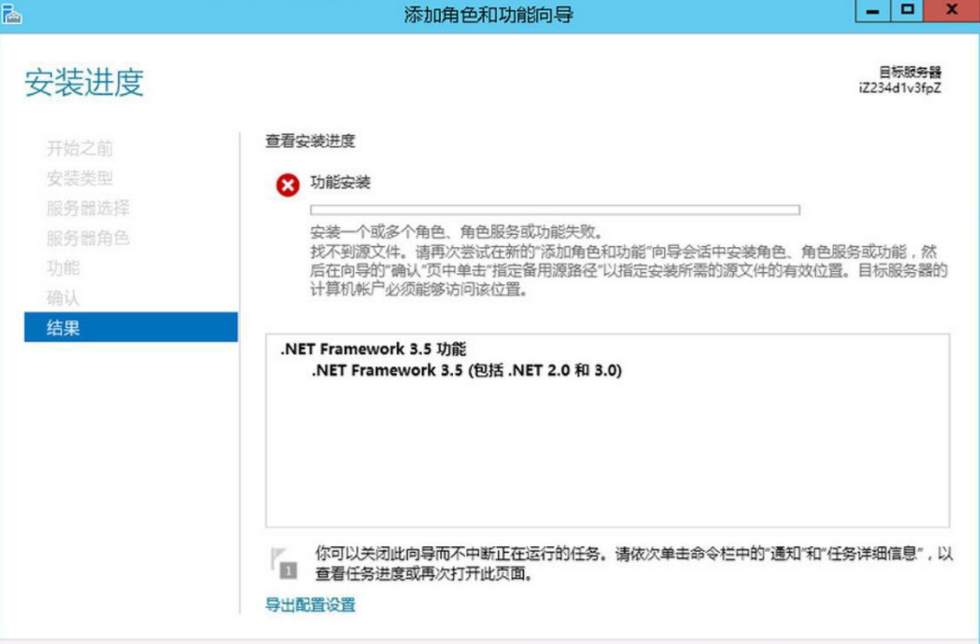Click the 查看安装进度 heading

point(310,141)
